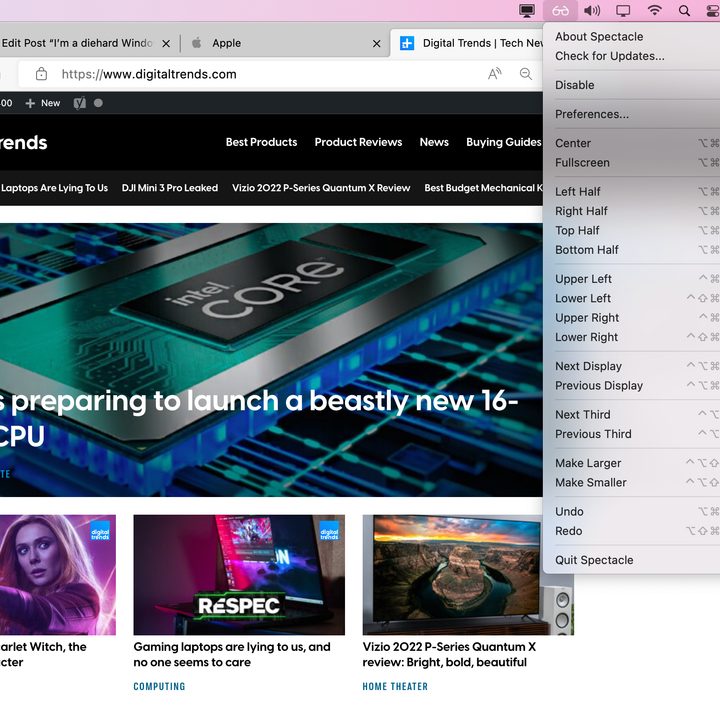Choose Undo in Spectacle menu
The height and width of the screenshot is (720, 720).
click(631, 512)
